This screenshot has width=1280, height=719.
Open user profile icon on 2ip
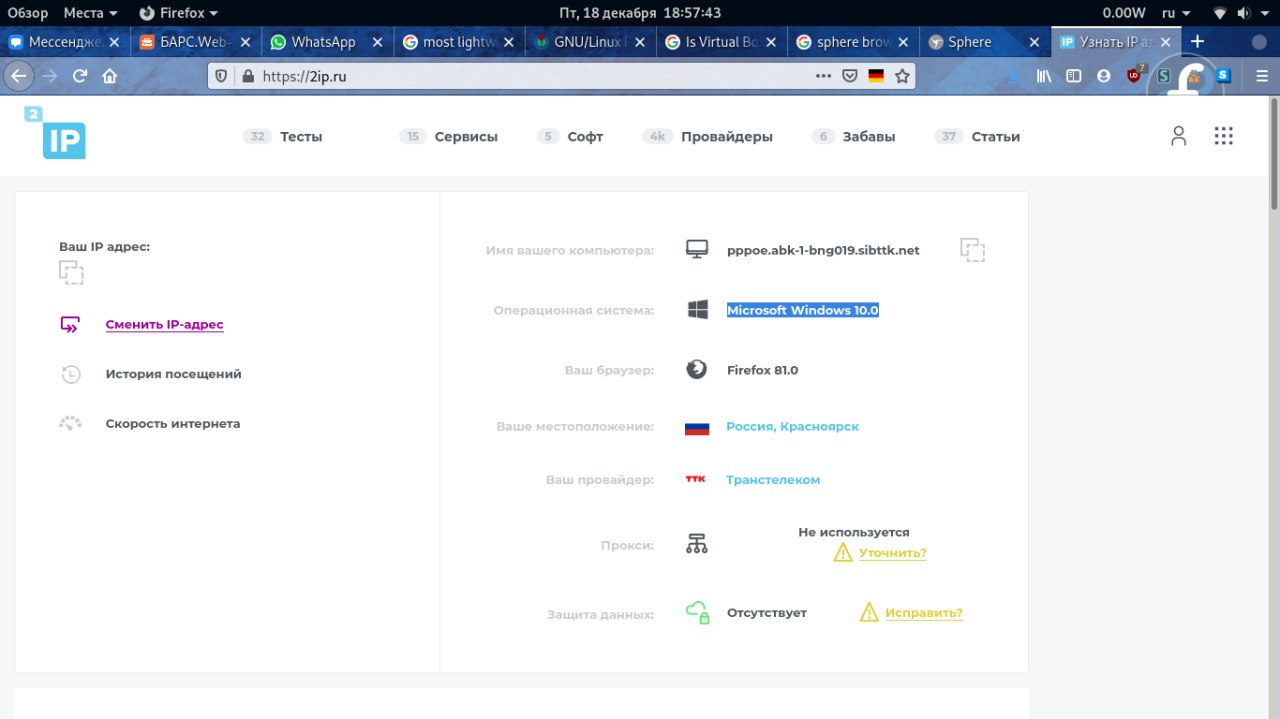pyautogui.click(x=1178, y=136)
